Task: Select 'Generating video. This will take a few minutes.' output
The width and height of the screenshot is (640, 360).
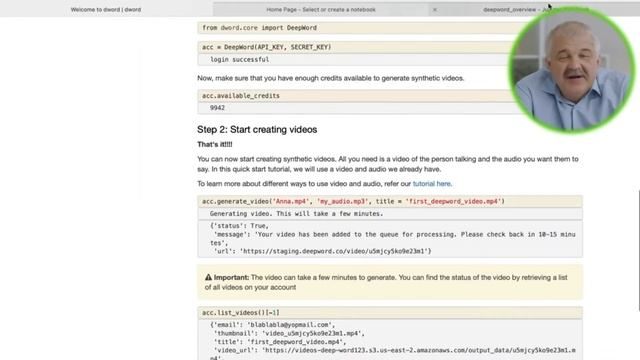Action: pyautogui.click(x=296, y=213)
